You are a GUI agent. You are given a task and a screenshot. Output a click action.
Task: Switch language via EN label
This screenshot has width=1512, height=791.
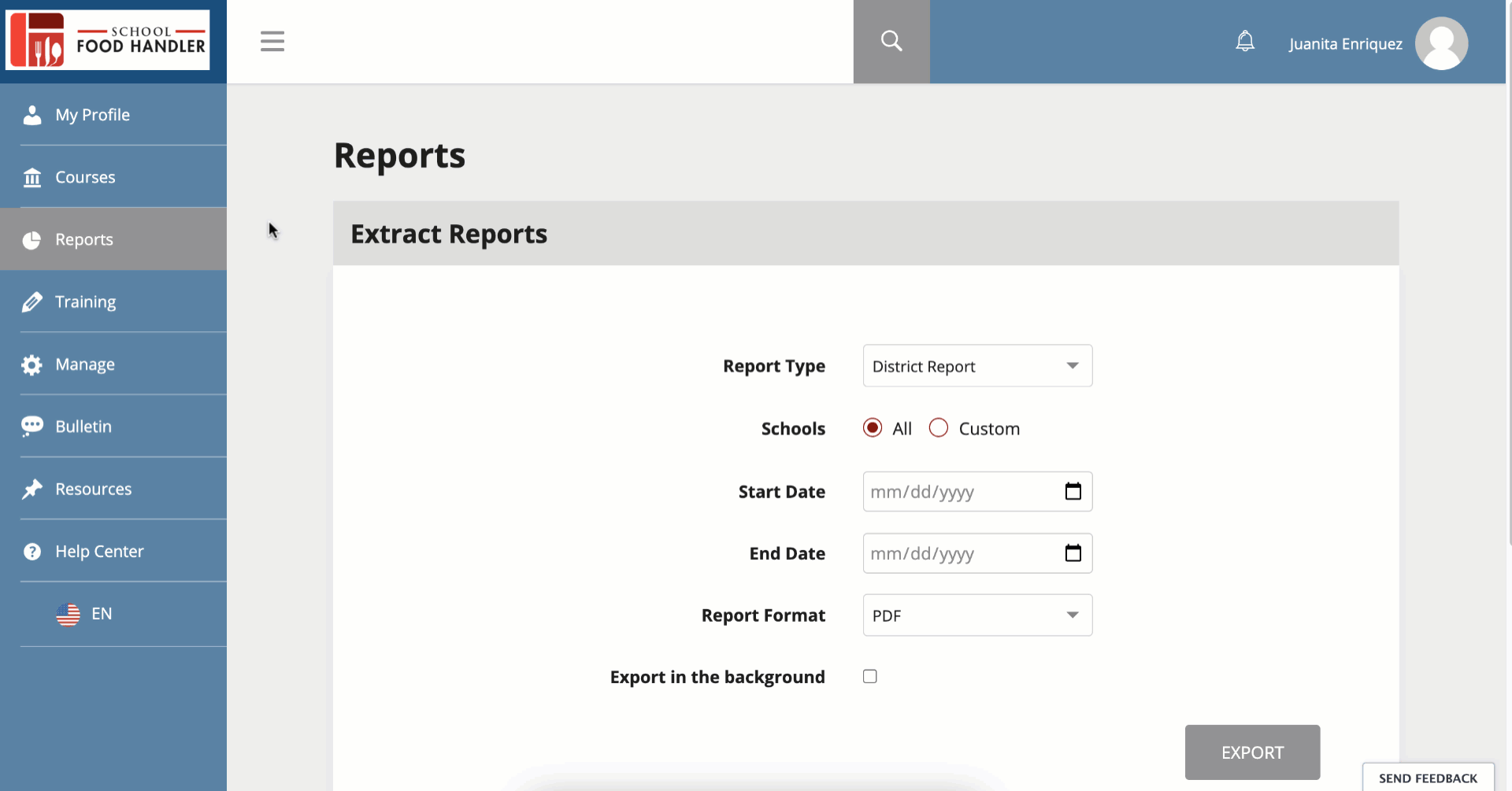point(102,614)
